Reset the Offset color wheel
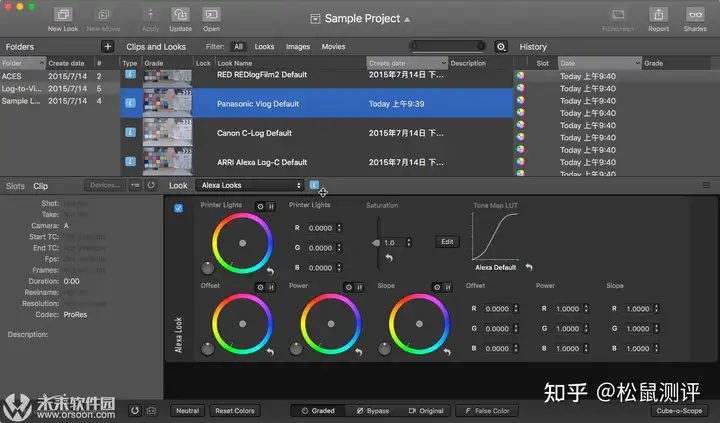The width and height of the screenshot is (720, 423). (270, 352)
